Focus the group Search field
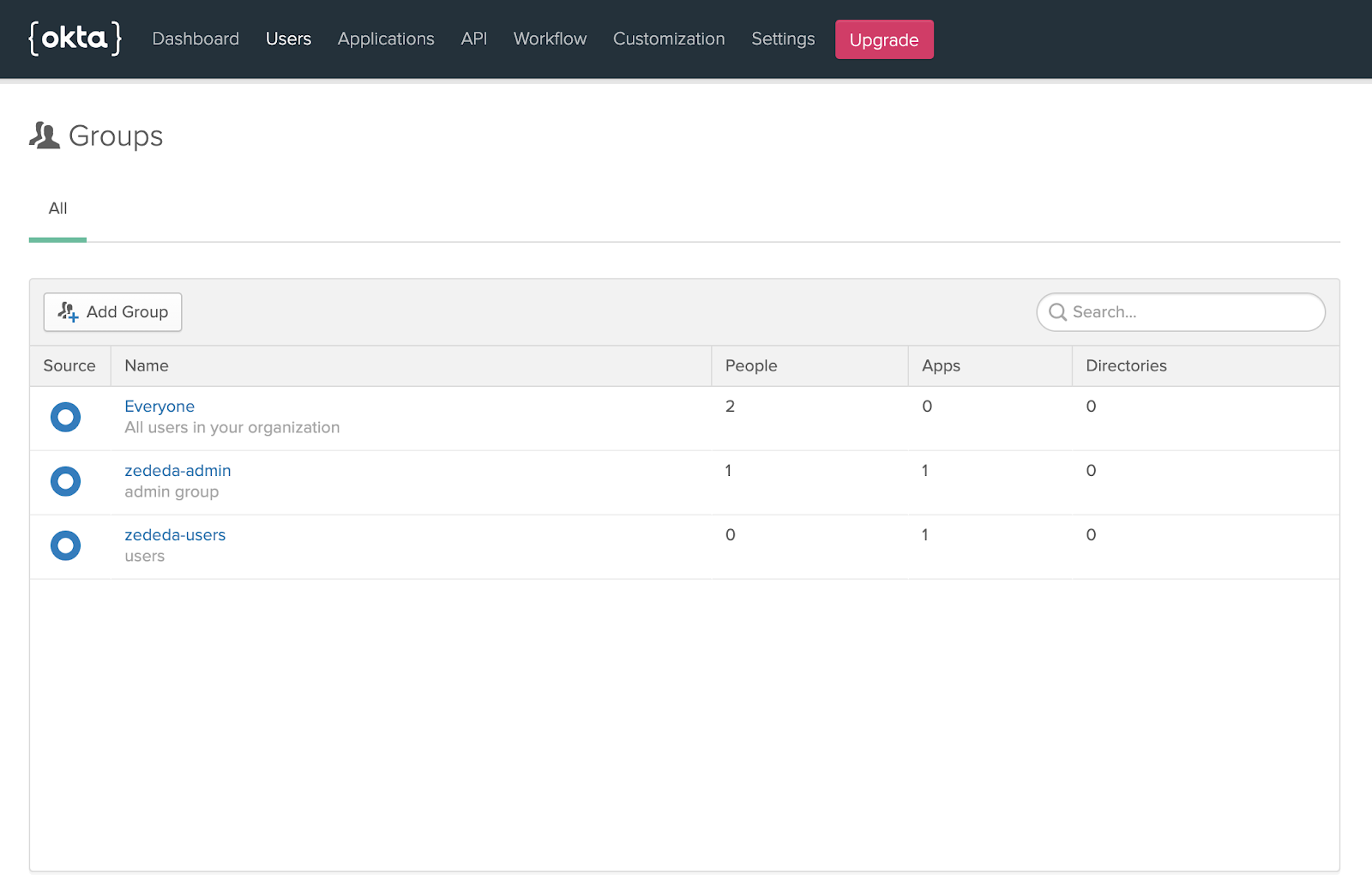 1181,312
